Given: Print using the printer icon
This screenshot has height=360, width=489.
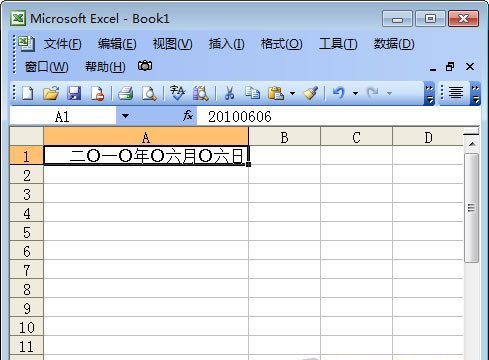Looking at the screenshot, I should coord(126,93).
